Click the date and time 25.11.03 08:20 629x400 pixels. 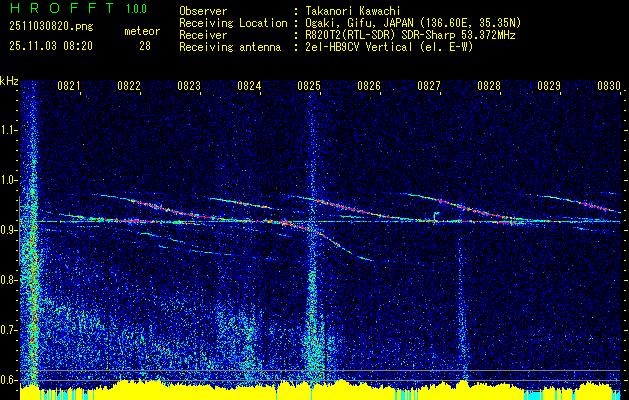pyautogui.click(x=51, y=46)
